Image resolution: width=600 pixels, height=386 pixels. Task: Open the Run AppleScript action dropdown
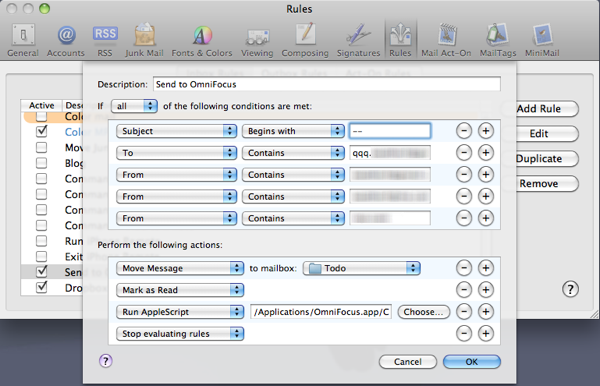point(180,312)
